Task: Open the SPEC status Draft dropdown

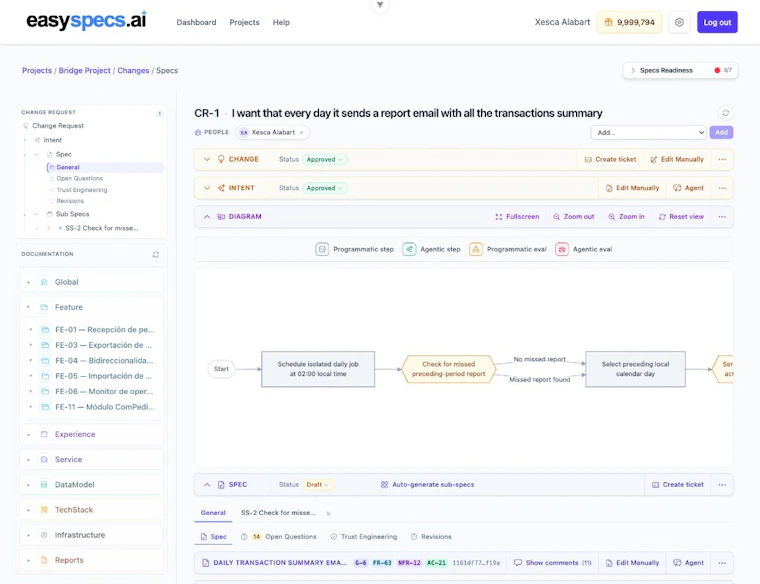Action: 318,484
